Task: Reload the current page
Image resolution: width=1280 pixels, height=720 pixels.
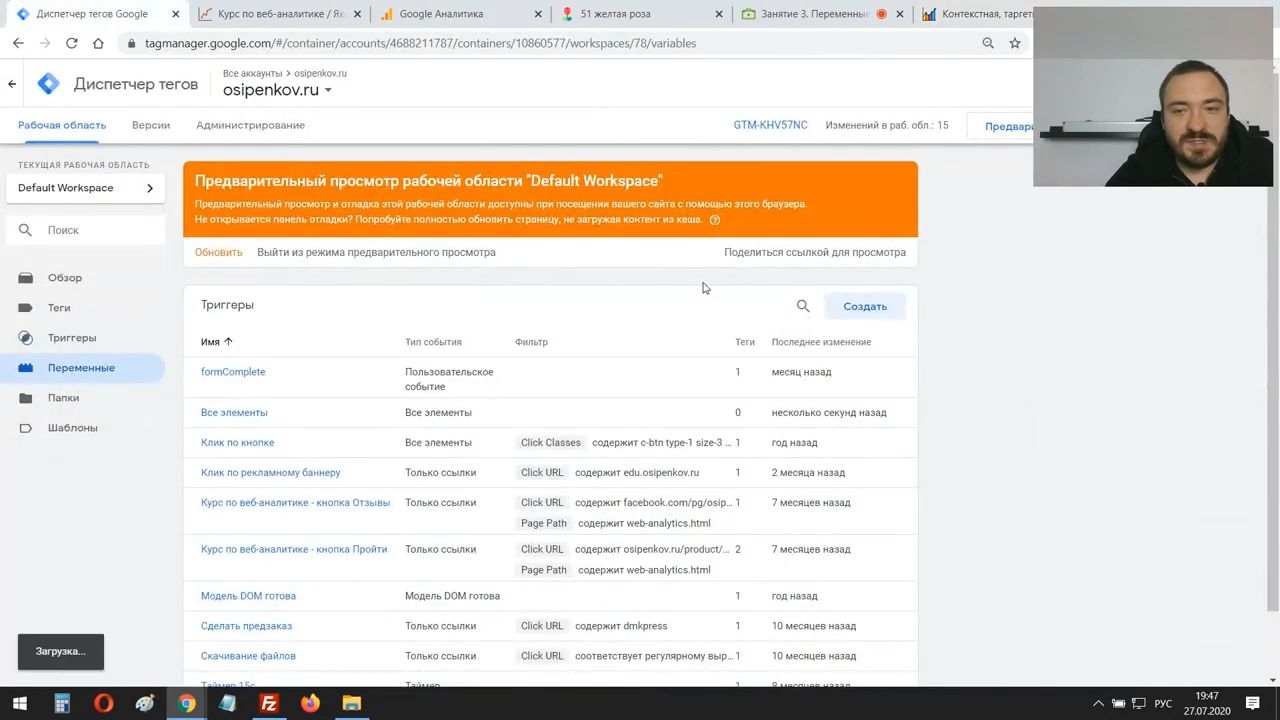Action: (x=71, y=43)
